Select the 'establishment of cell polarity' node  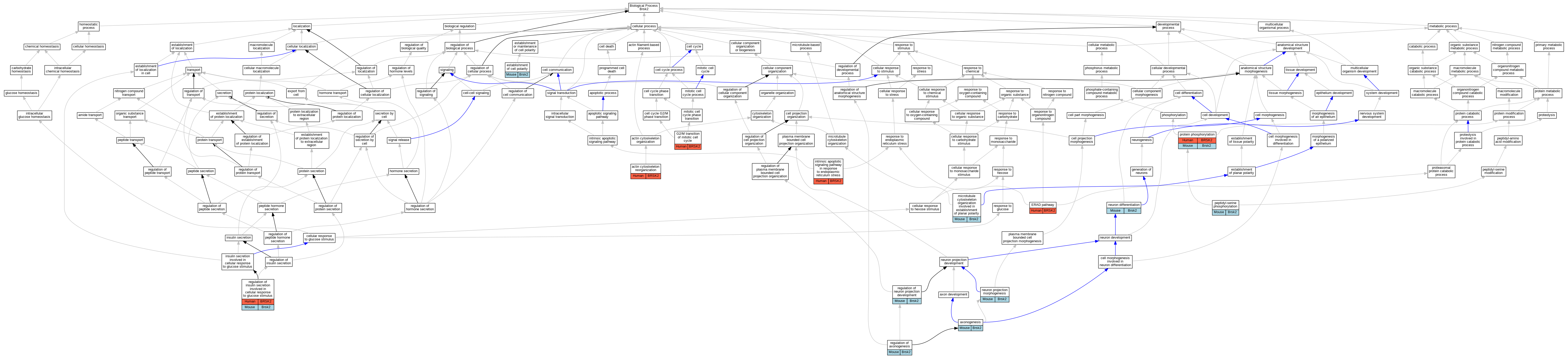517,67
